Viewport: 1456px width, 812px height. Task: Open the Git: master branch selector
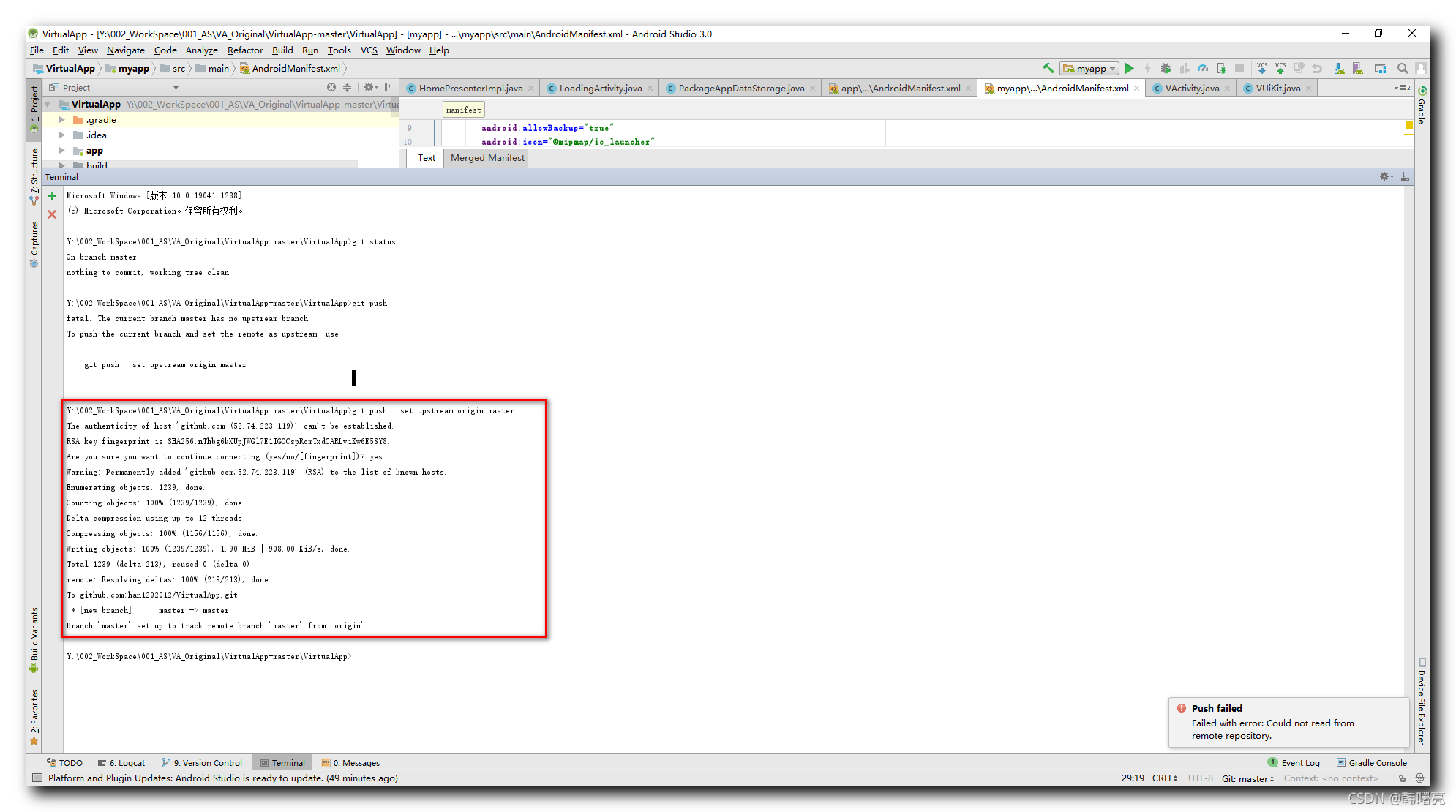tap(1247, 778)
